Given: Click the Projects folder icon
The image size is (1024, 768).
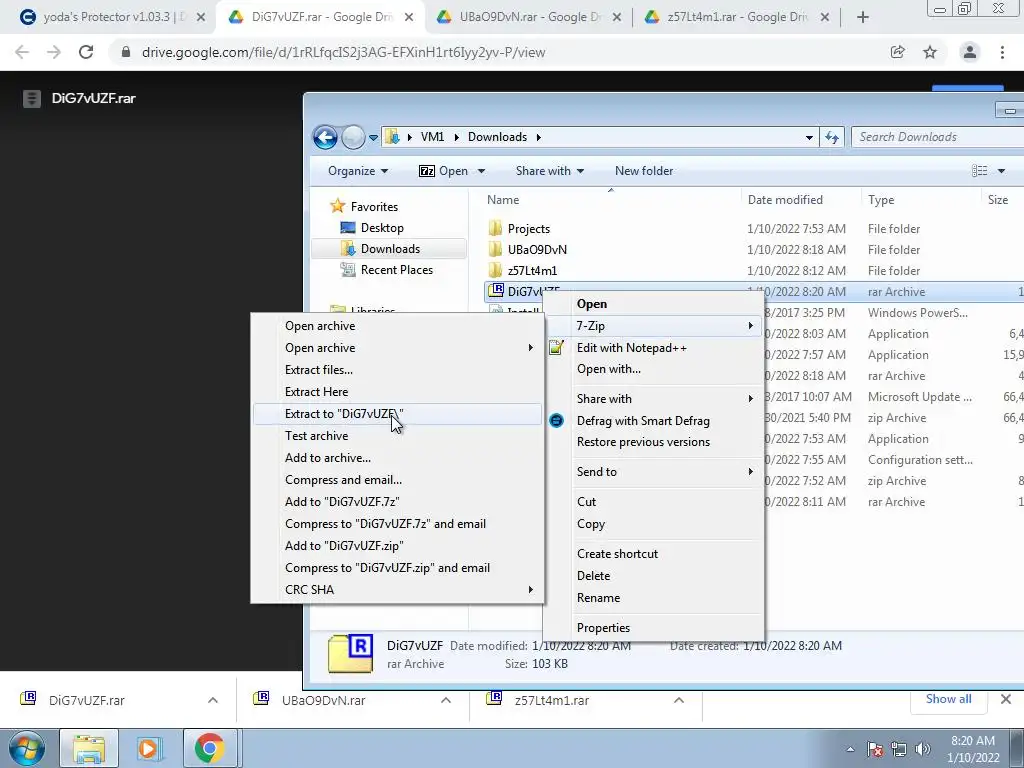Looking at the screenshot, I should (x=496, y=229).
